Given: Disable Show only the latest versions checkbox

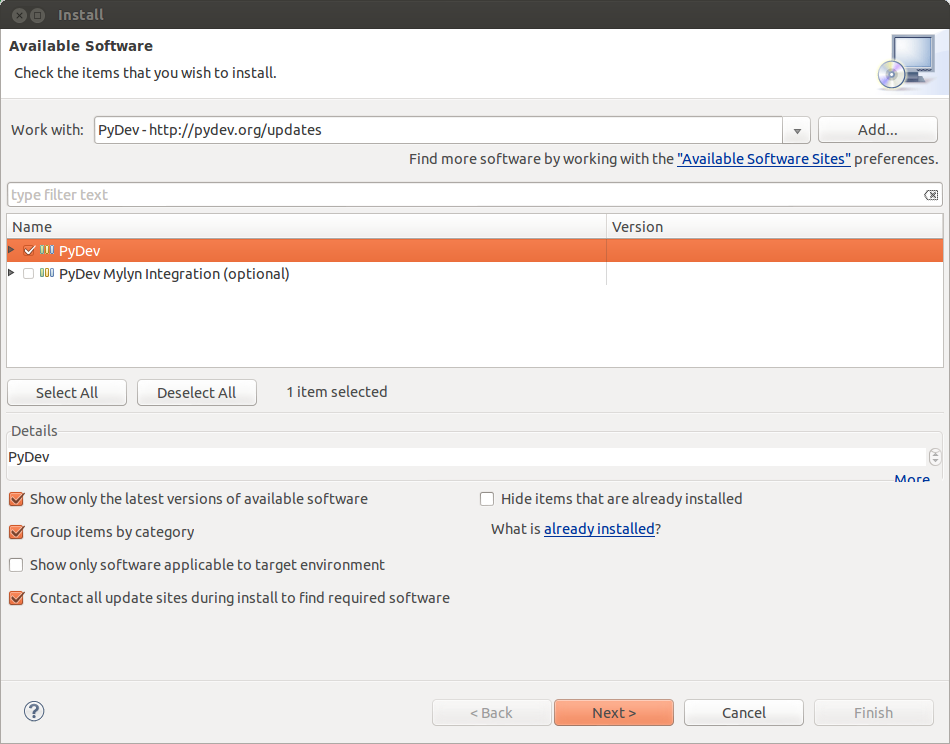Looking at the screenshot, I should [x=16, y=499].
